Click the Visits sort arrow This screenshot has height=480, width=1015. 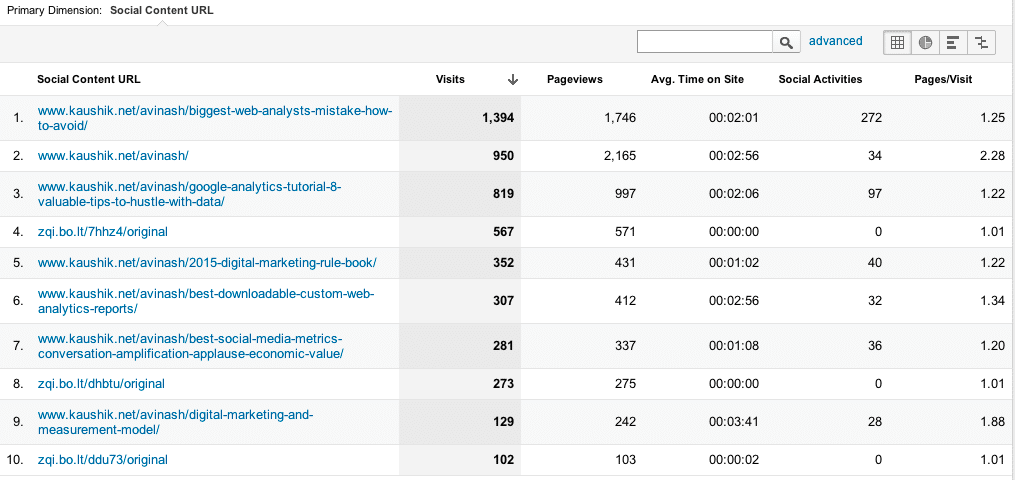513,80
